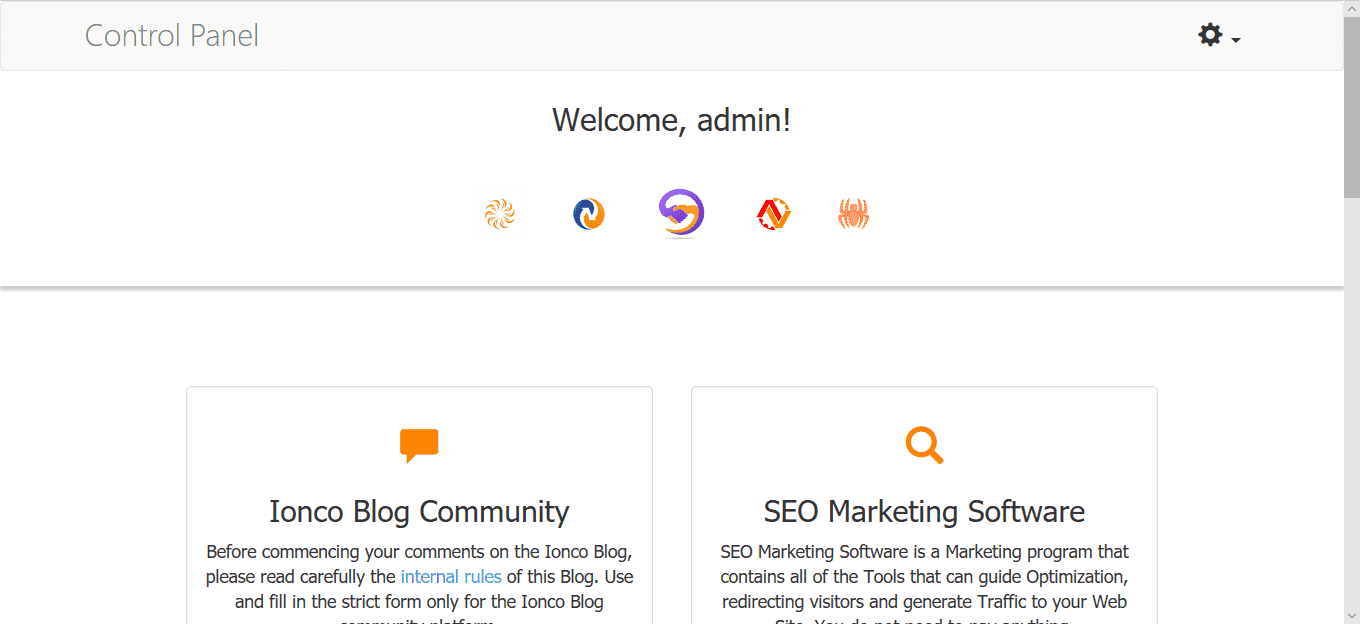The width and height of the screenshot is (1360, 624).
Task: Click the orange spider icon
Action: pos(854,213)
